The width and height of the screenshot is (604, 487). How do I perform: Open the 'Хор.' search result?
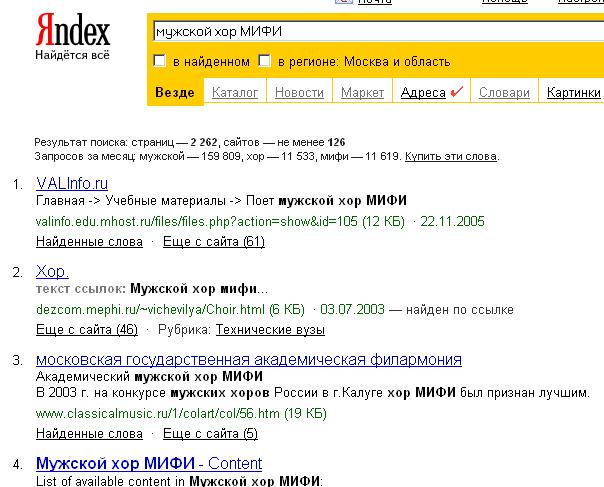(52, 272)
